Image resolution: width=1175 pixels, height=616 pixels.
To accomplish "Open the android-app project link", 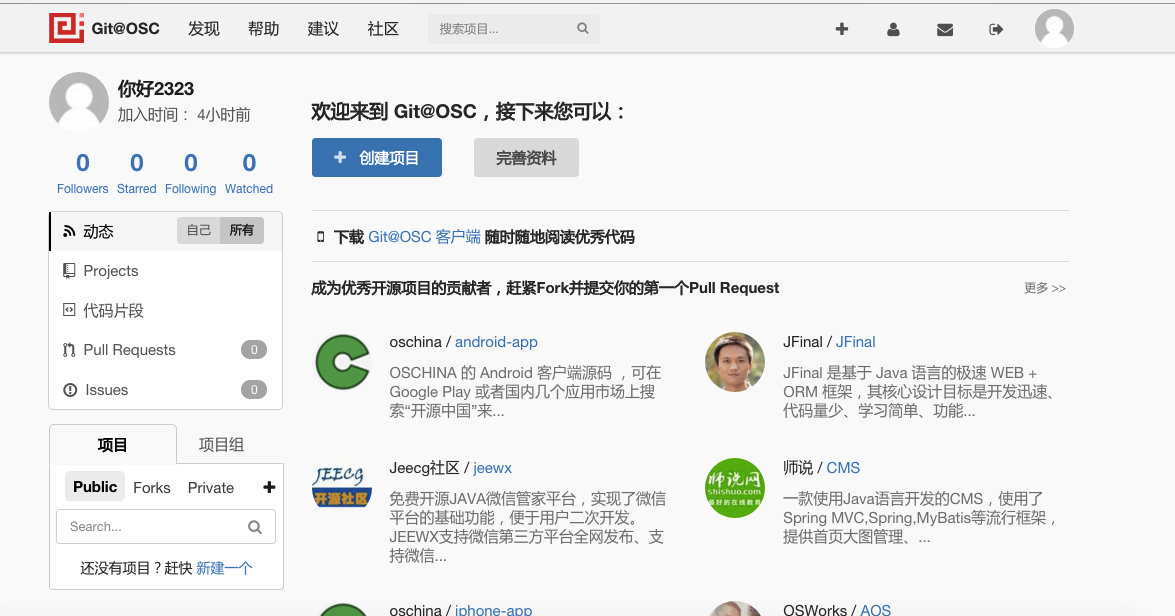I will [x=496, y=342].
